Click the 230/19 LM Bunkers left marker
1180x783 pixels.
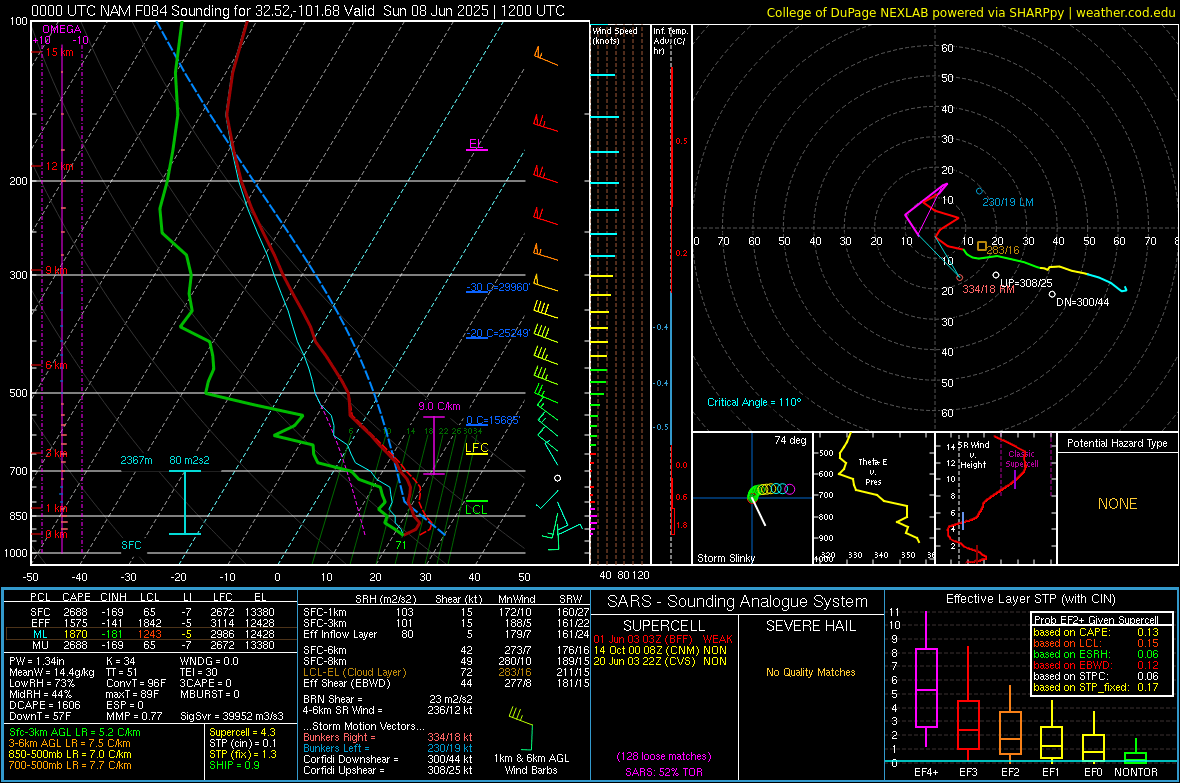click(x=979, y=191)
